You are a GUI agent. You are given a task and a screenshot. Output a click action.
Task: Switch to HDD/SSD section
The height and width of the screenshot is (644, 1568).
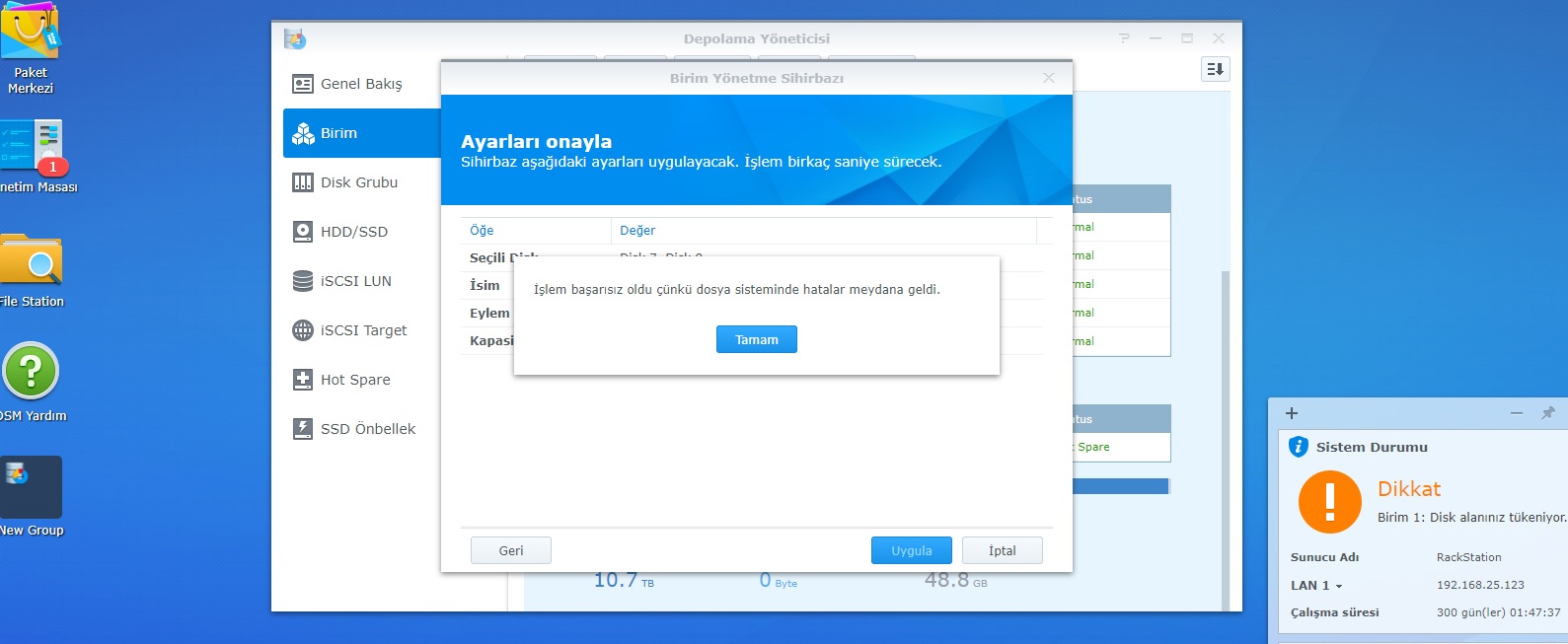click(x=353, y=232)
